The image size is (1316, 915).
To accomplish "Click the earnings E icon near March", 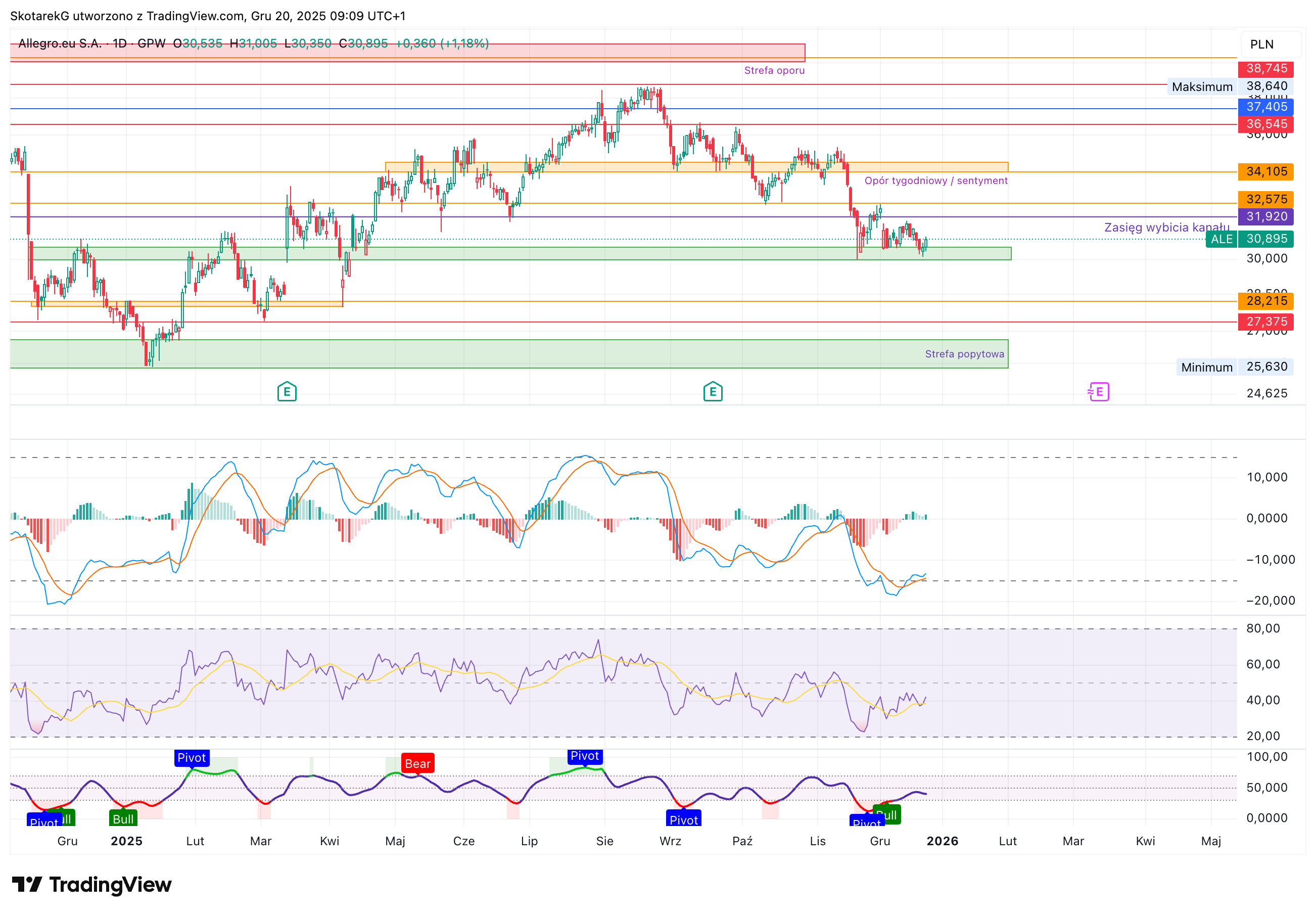I will pos(287,392).
